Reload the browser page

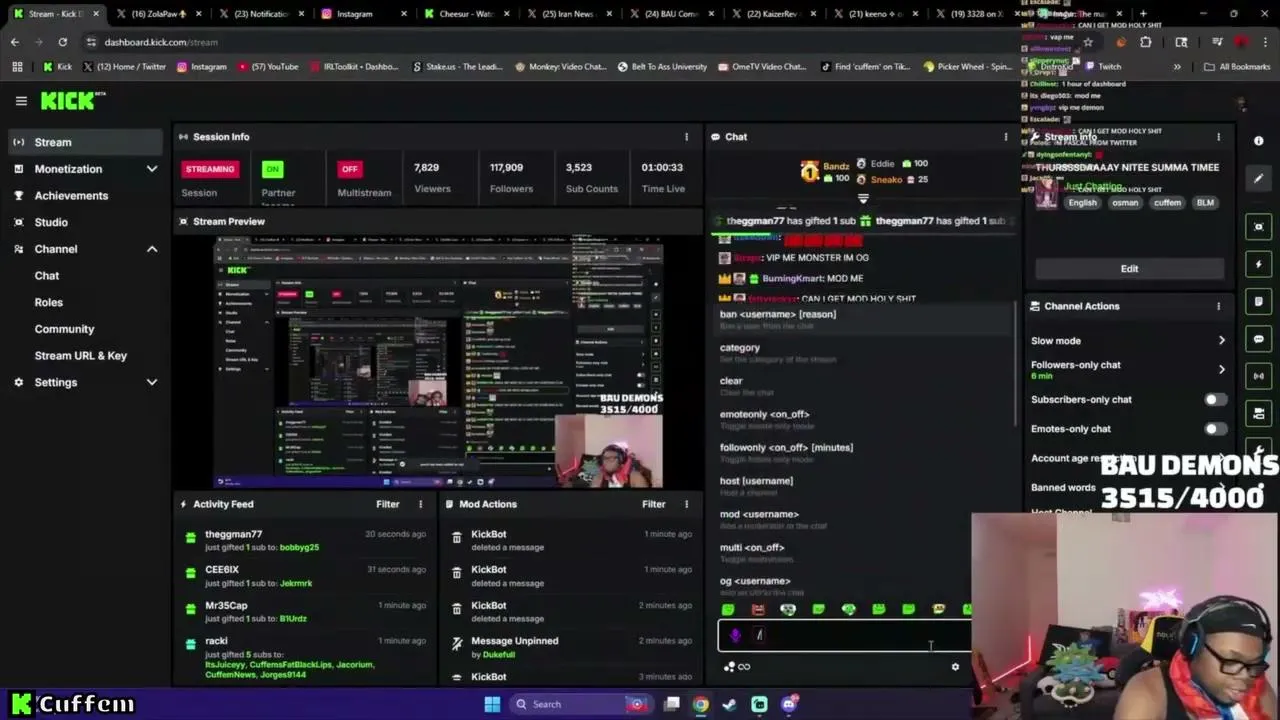tap(62, 42)
